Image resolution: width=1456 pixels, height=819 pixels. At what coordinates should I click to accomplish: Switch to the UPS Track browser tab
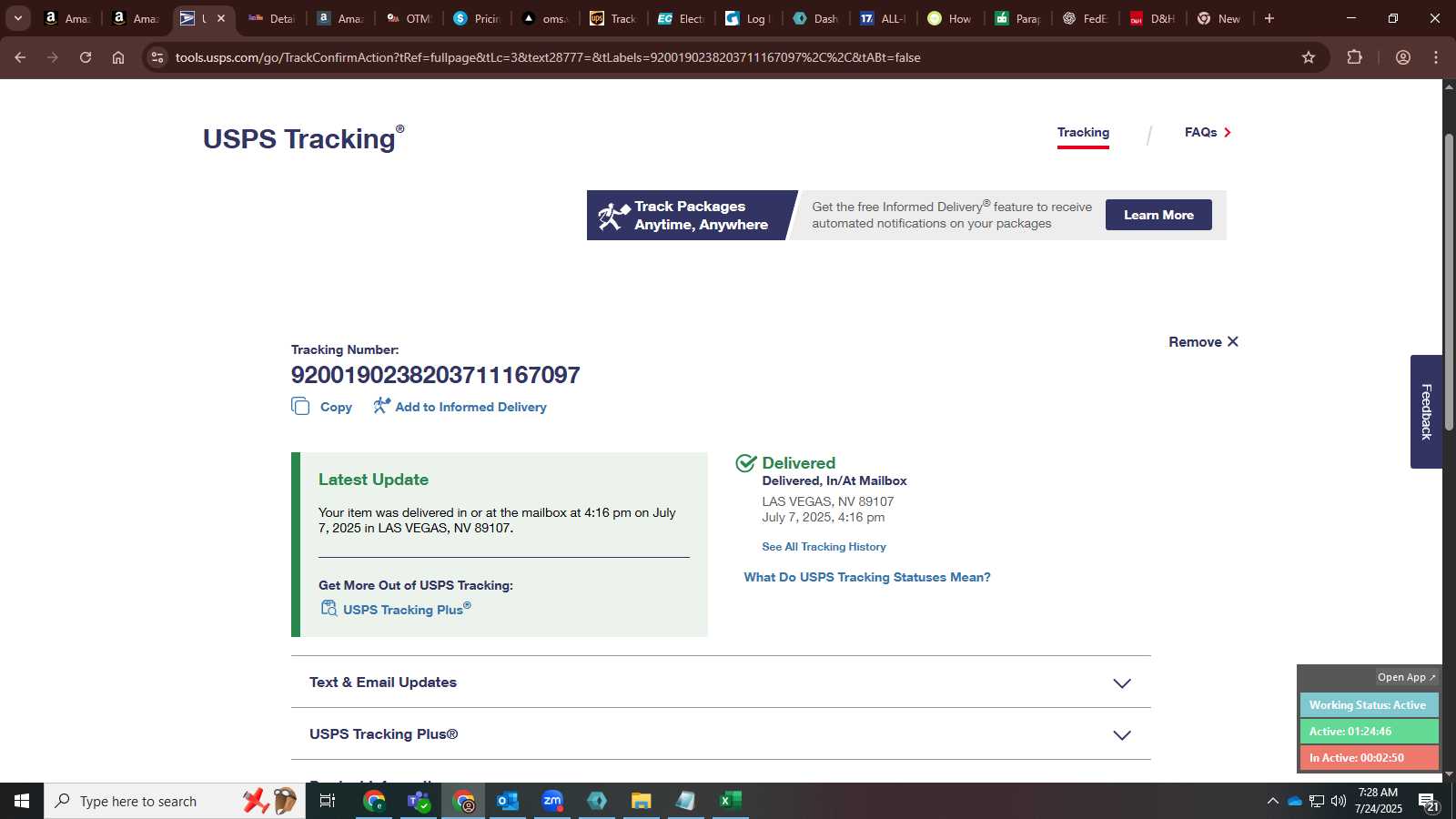(613, 18)
